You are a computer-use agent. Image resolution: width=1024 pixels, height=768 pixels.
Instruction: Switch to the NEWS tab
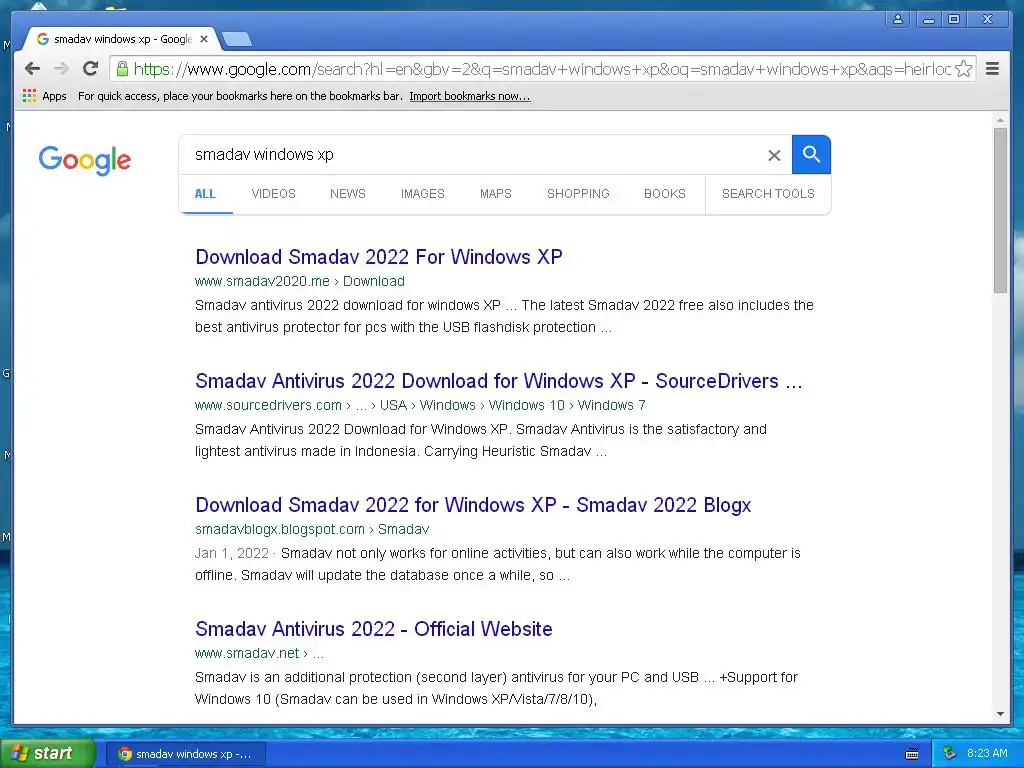[347, 194]
